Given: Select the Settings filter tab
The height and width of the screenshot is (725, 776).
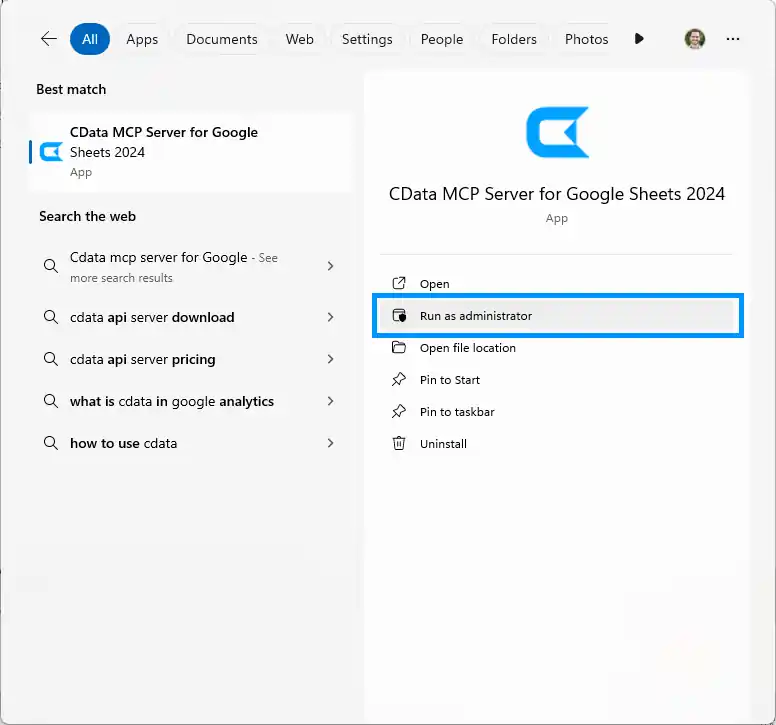Looking at the screenshot, I should pos(367,39).
